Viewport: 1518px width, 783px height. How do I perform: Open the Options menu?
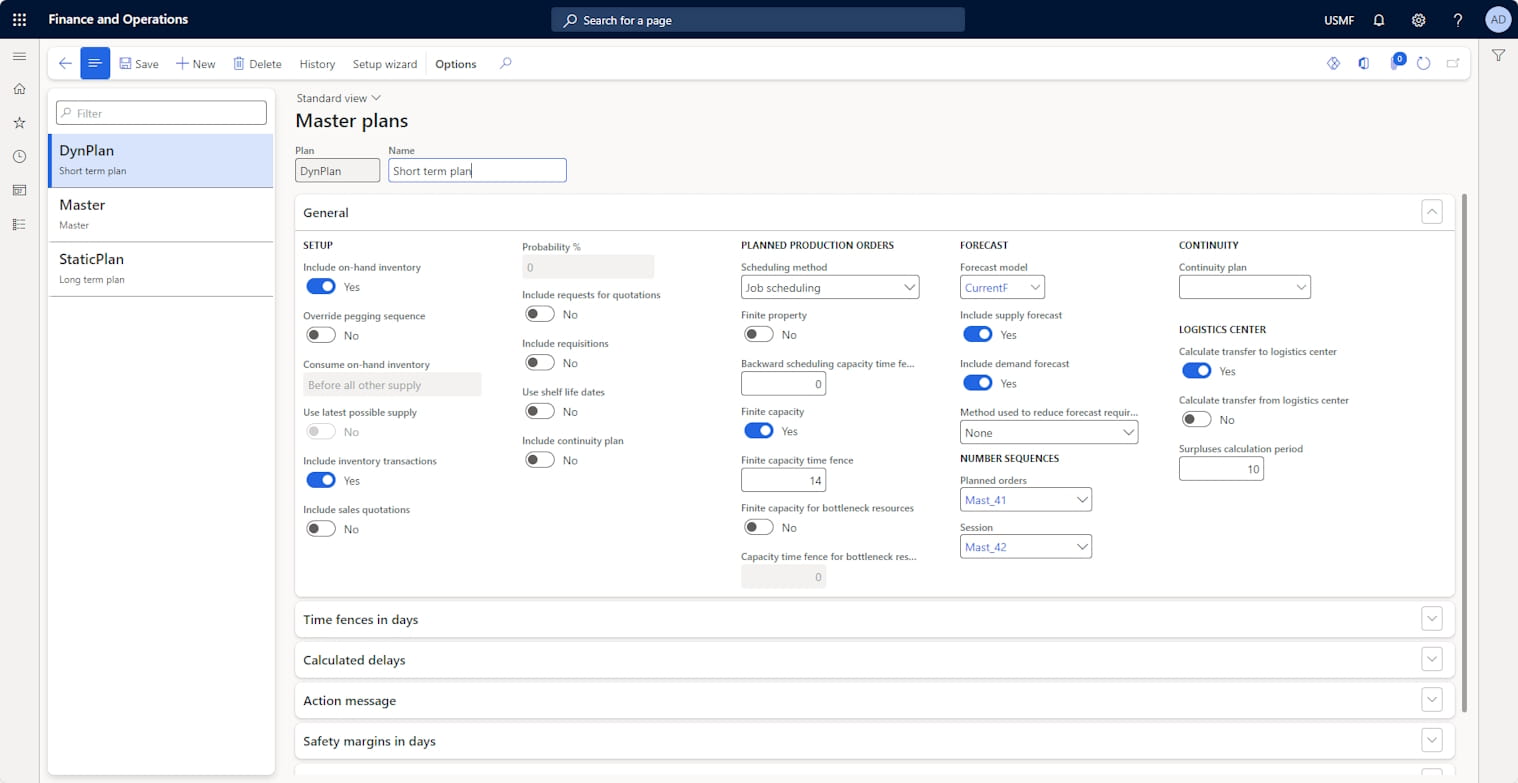(x=455, y=63)
